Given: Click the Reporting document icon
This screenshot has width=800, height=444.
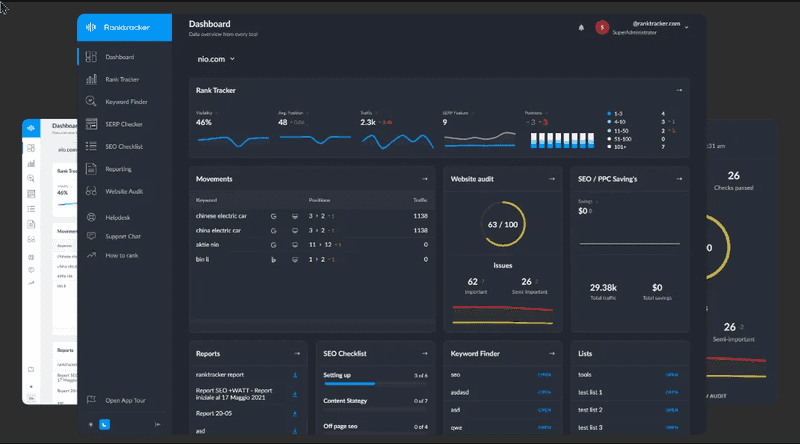Looking at the screenshot, I should (x=91, y=169).
